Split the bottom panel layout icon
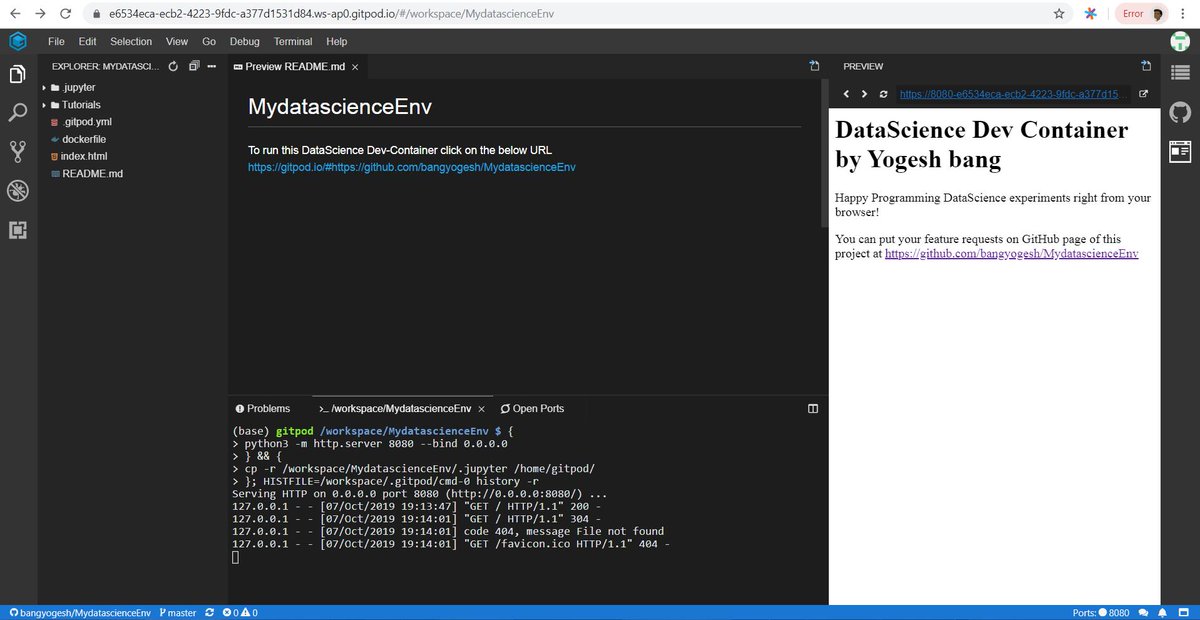The height and width of the screenshot is (620, 1200). (813, 408)
